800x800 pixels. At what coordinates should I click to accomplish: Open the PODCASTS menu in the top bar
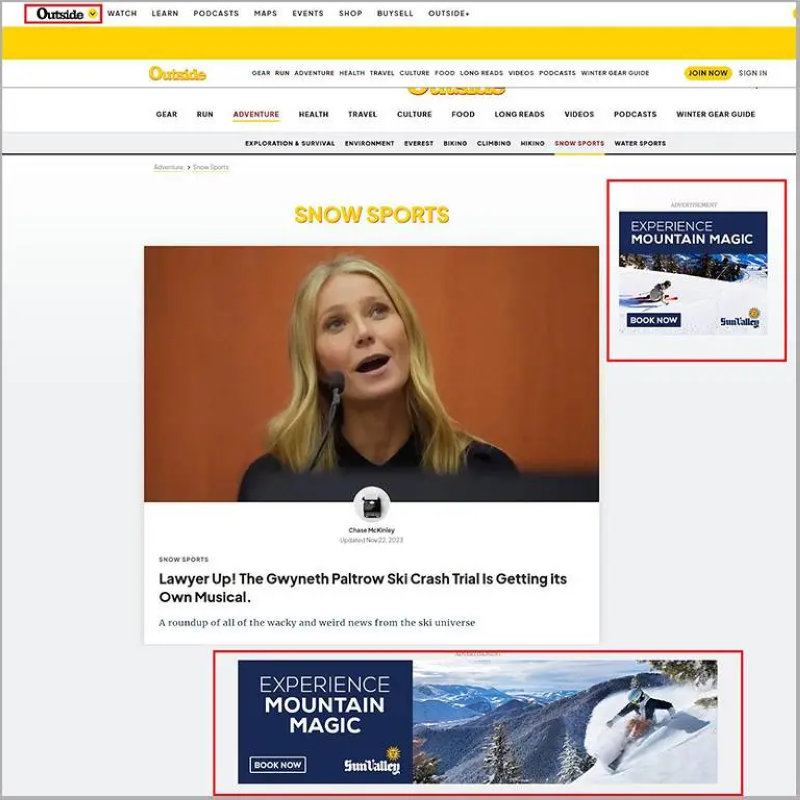(217, 13)
